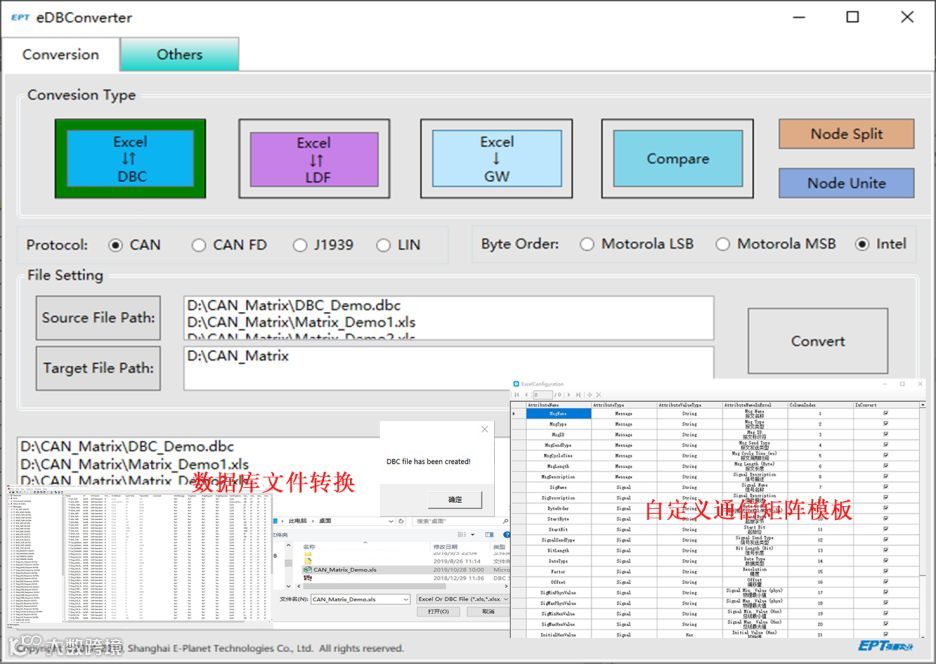Select the LIN protocol radio button

point(383,245)
